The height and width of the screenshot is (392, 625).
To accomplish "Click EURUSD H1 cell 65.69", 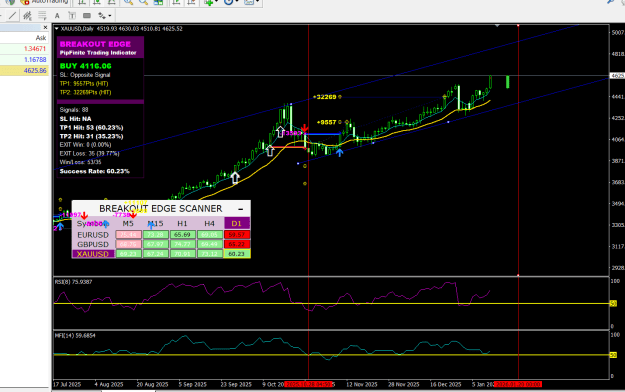I will click(x=182, y=235).
